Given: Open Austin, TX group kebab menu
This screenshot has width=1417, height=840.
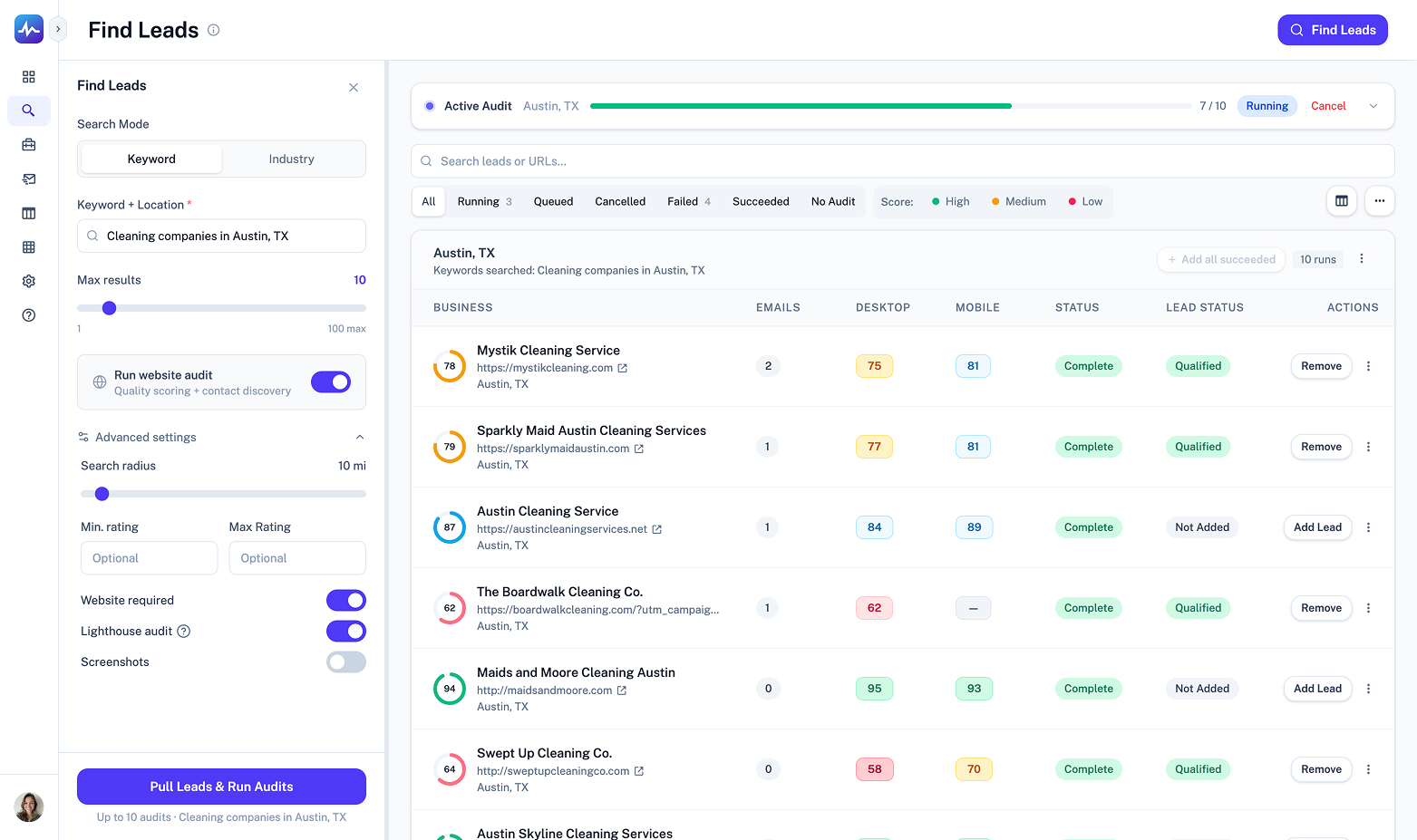Looking at the screenshot, I should tap(1362, 259).
